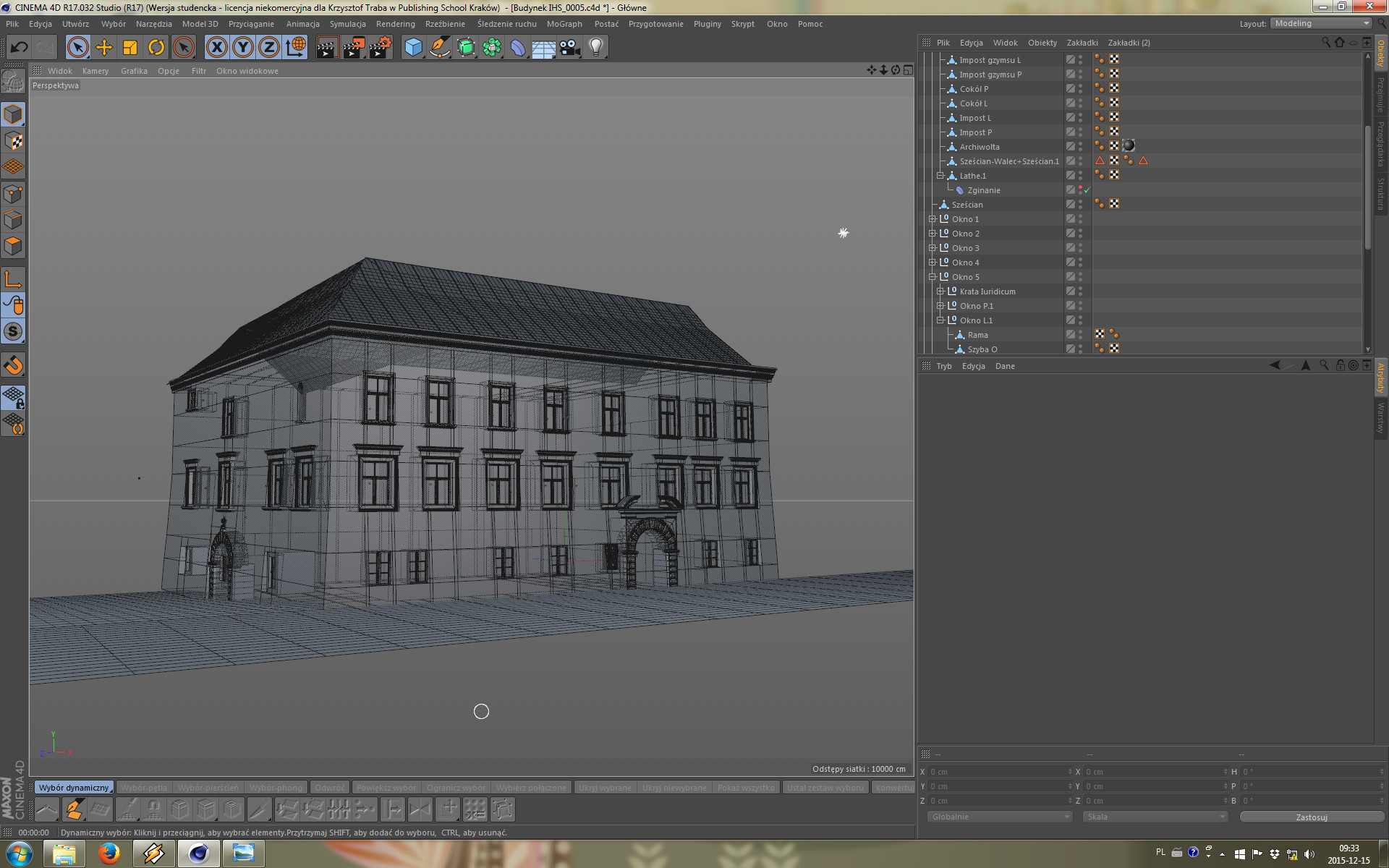Viewport: 1389px width, 868px height.
Task: Toggle Snap enable S icon
Action: tap(13, 331)
